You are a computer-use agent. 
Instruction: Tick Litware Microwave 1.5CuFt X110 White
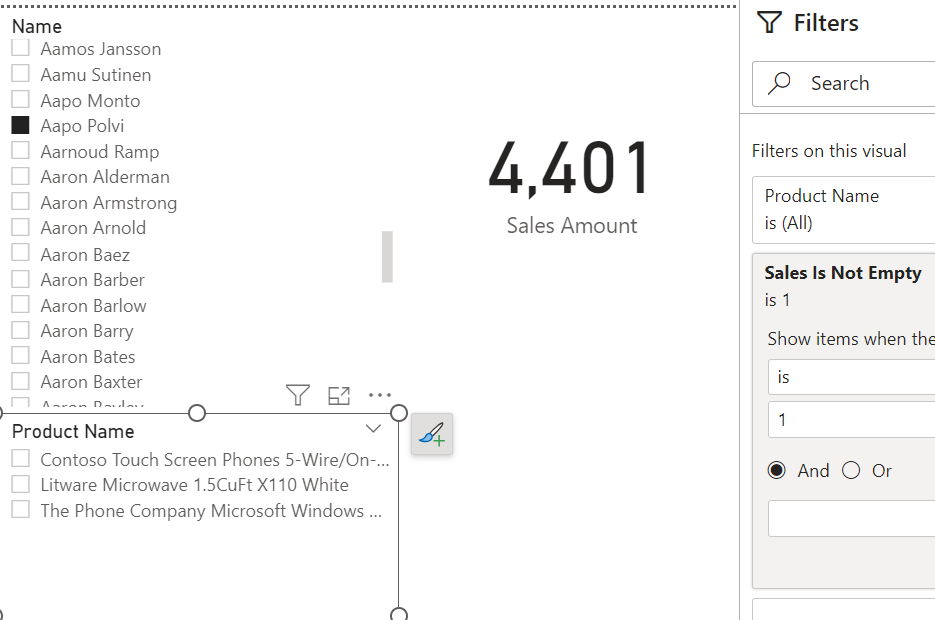tap(20, 484)
